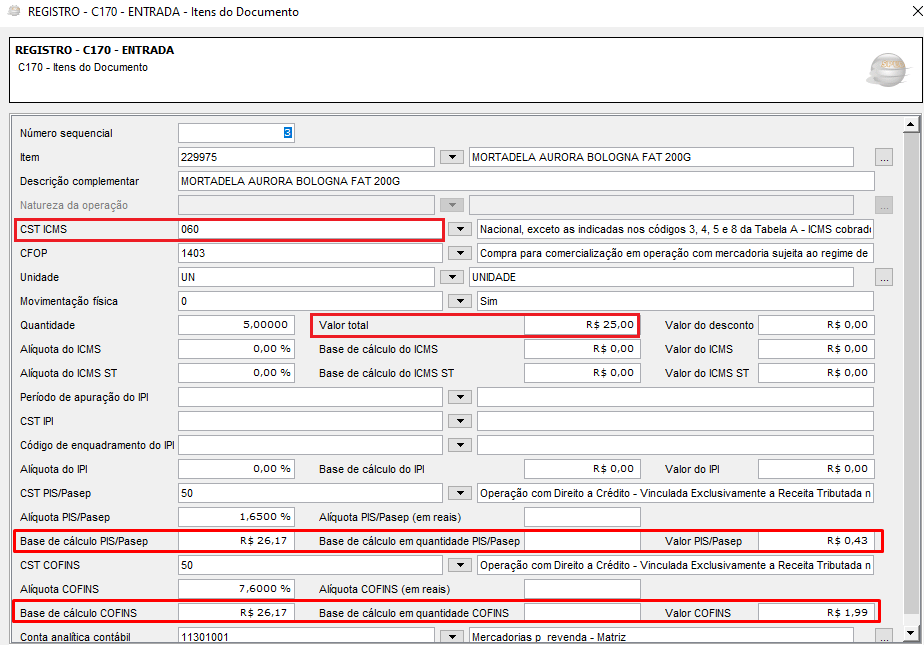This screenshot has width=924, height=645.
Task: Open Item lookup with the ellipsis button
Action: click(x=883, y=157)
